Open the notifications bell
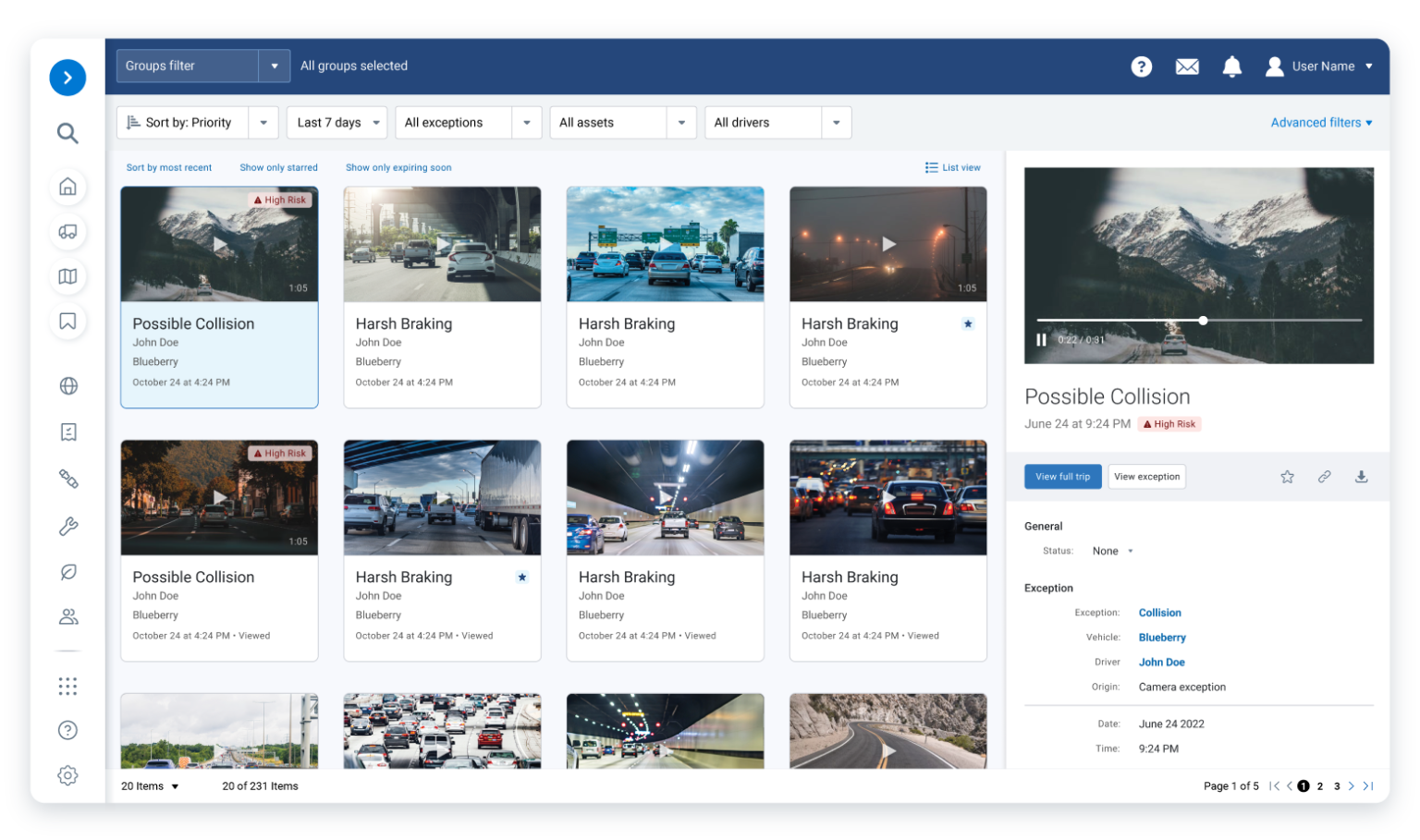This screenshot has height=840, width=1420. 1231,67
